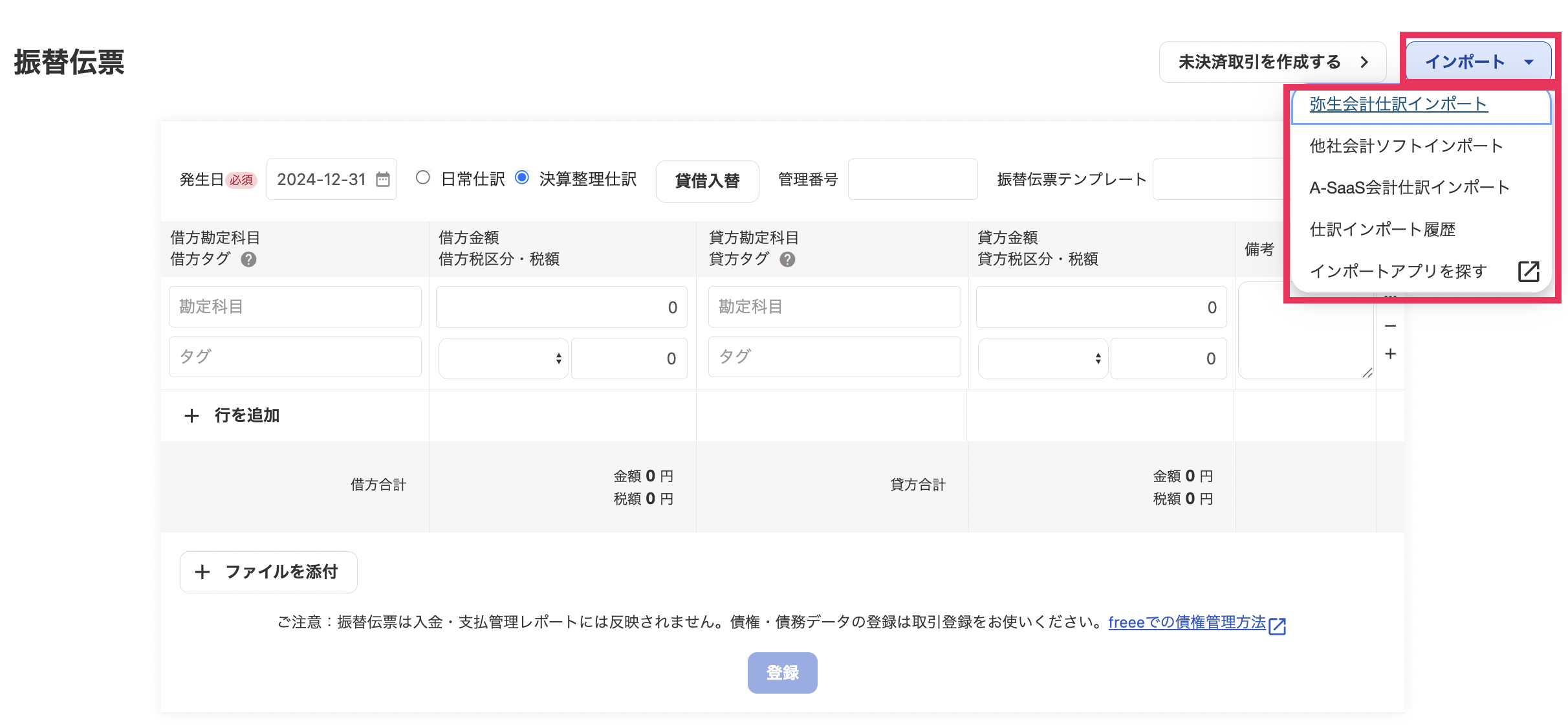Click 行を追加 to add a row
The image size is (1568, 726).
click(x=232, y=415)
